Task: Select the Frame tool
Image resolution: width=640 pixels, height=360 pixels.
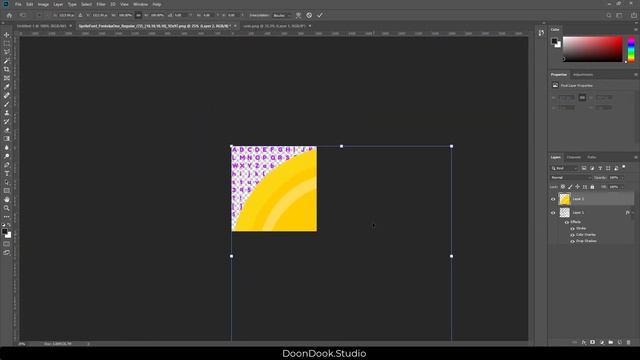Action: 7,78
